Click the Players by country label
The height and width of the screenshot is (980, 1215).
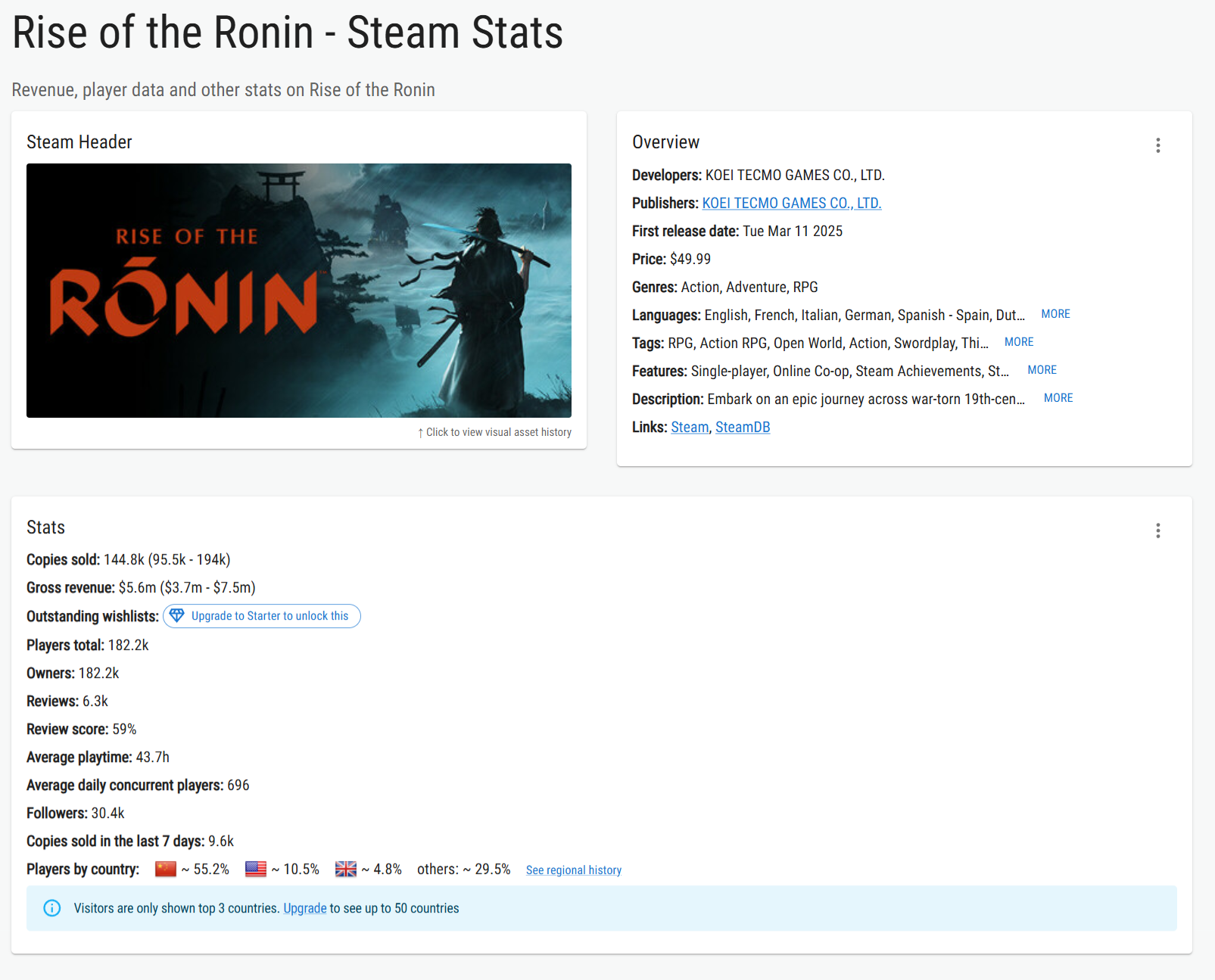pos(83,869)
